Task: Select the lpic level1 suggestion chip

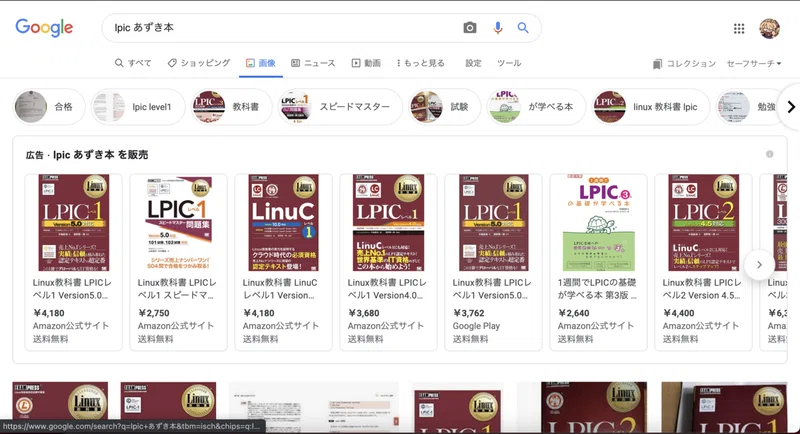Action: click(138, 107)
